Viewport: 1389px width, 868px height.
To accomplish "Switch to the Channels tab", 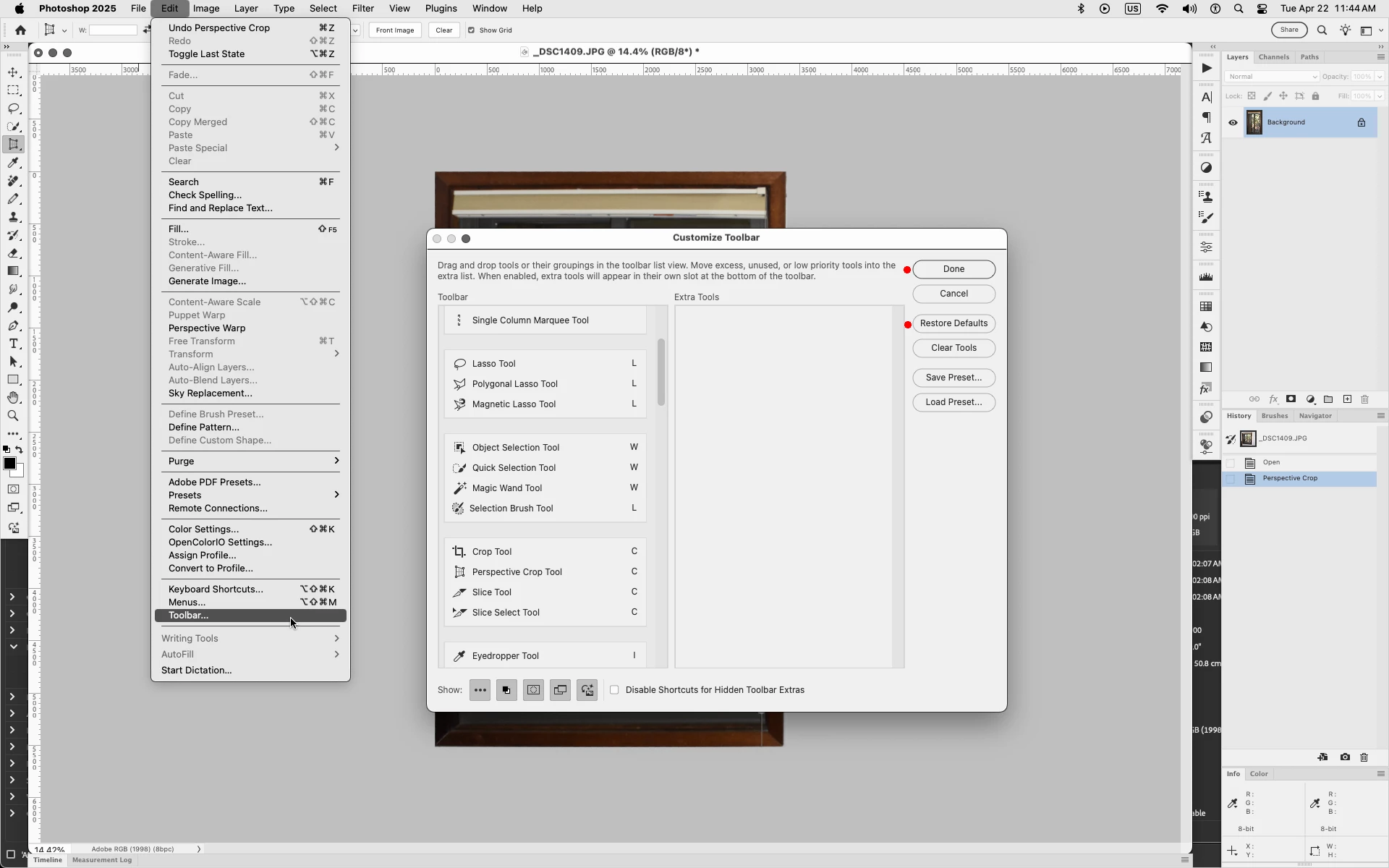I will 1273,57.
